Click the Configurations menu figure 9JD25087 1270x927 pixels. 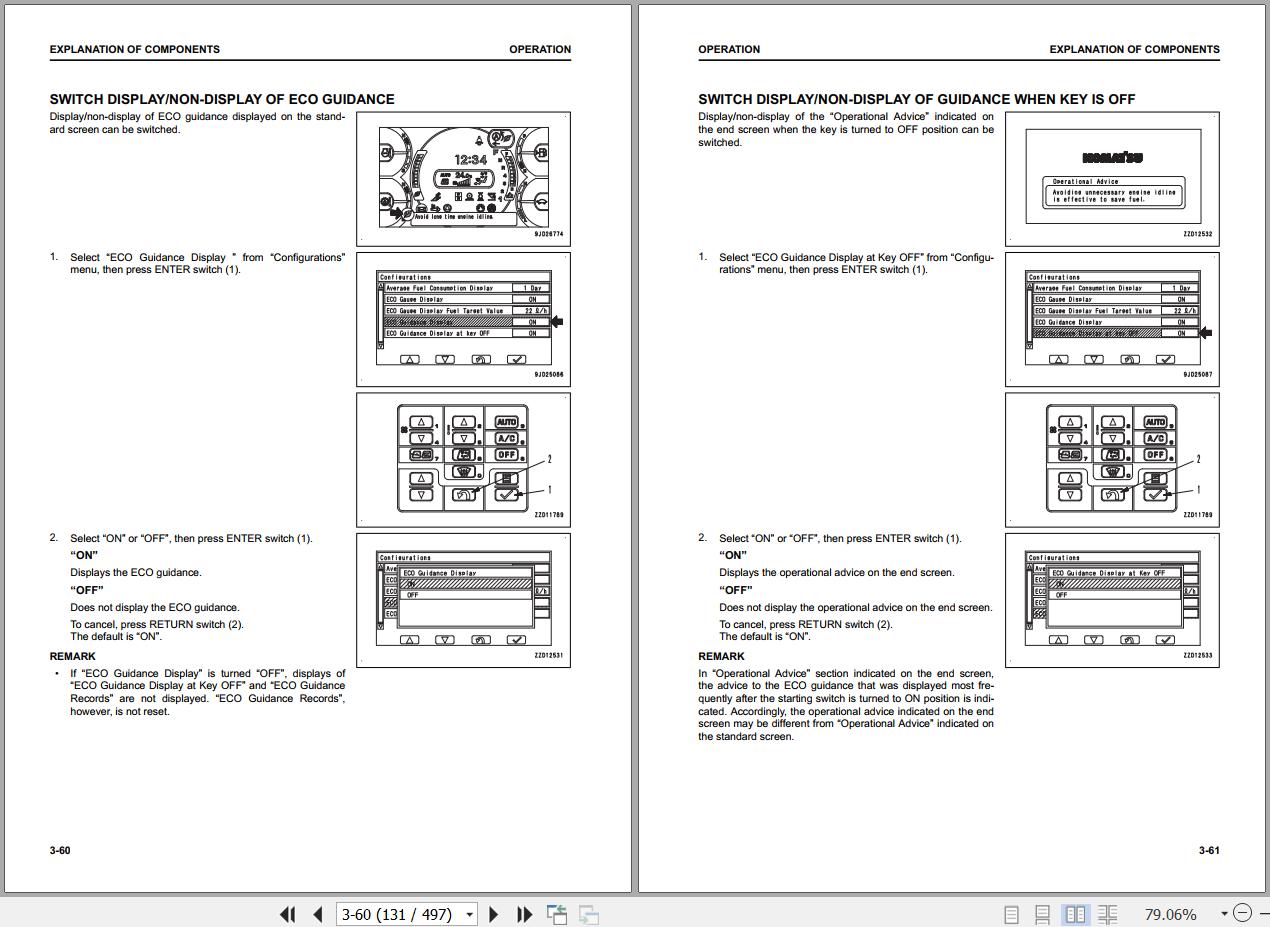pyautogui.click(x=1112, y=319)
